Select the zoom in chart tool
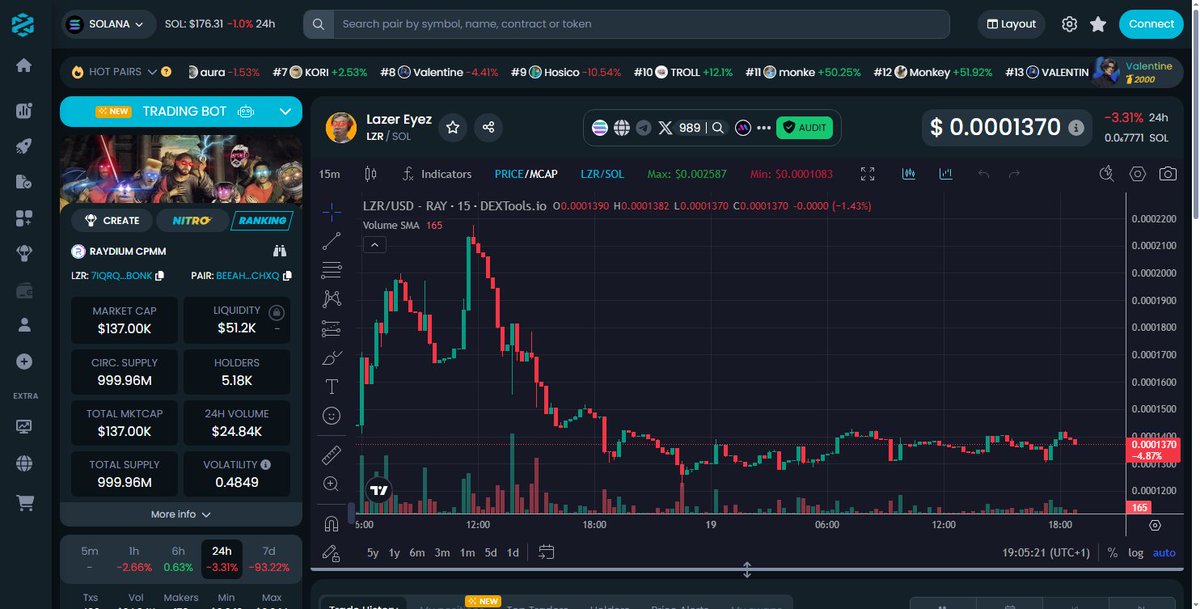The height and width of the screenshot is (609, 1200). click(332, 484)
